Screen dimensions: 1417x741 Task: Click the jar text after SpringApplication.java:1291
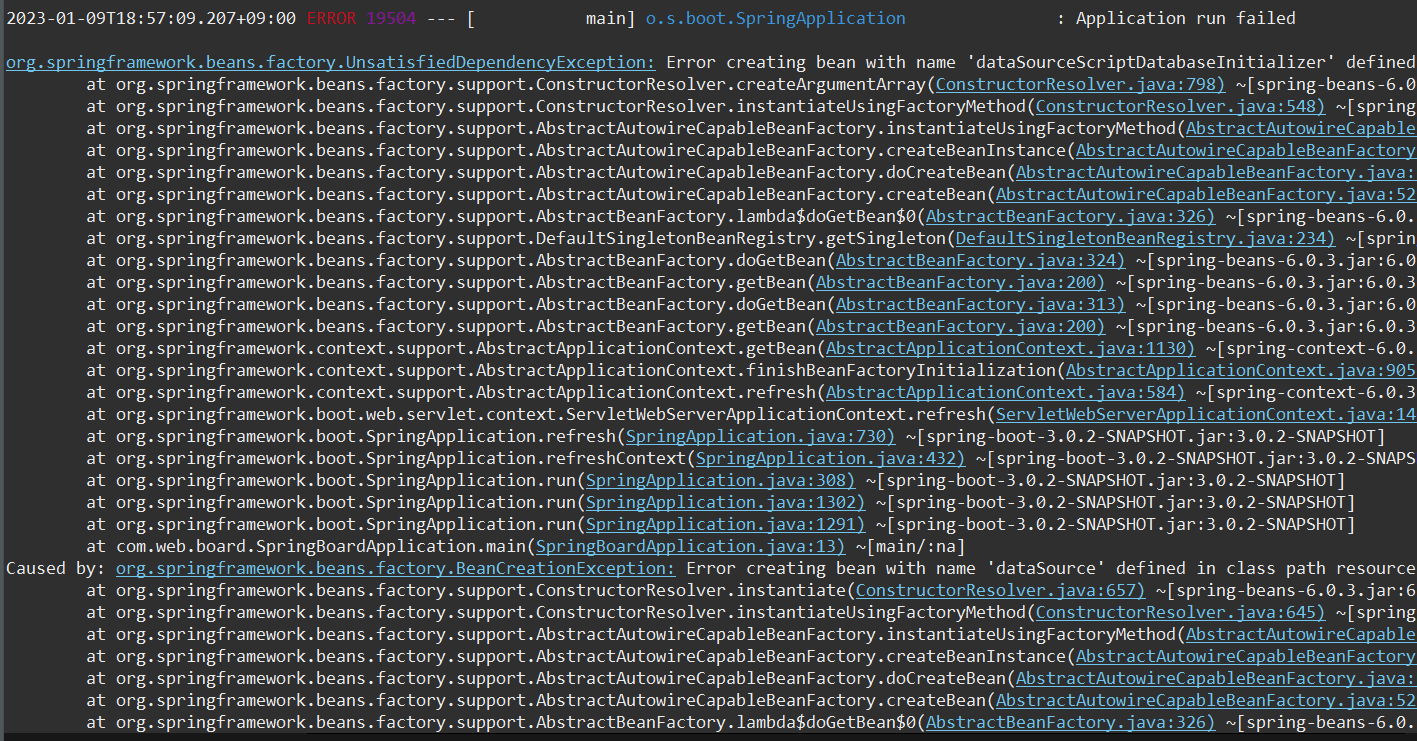[x=1115, y=524]
